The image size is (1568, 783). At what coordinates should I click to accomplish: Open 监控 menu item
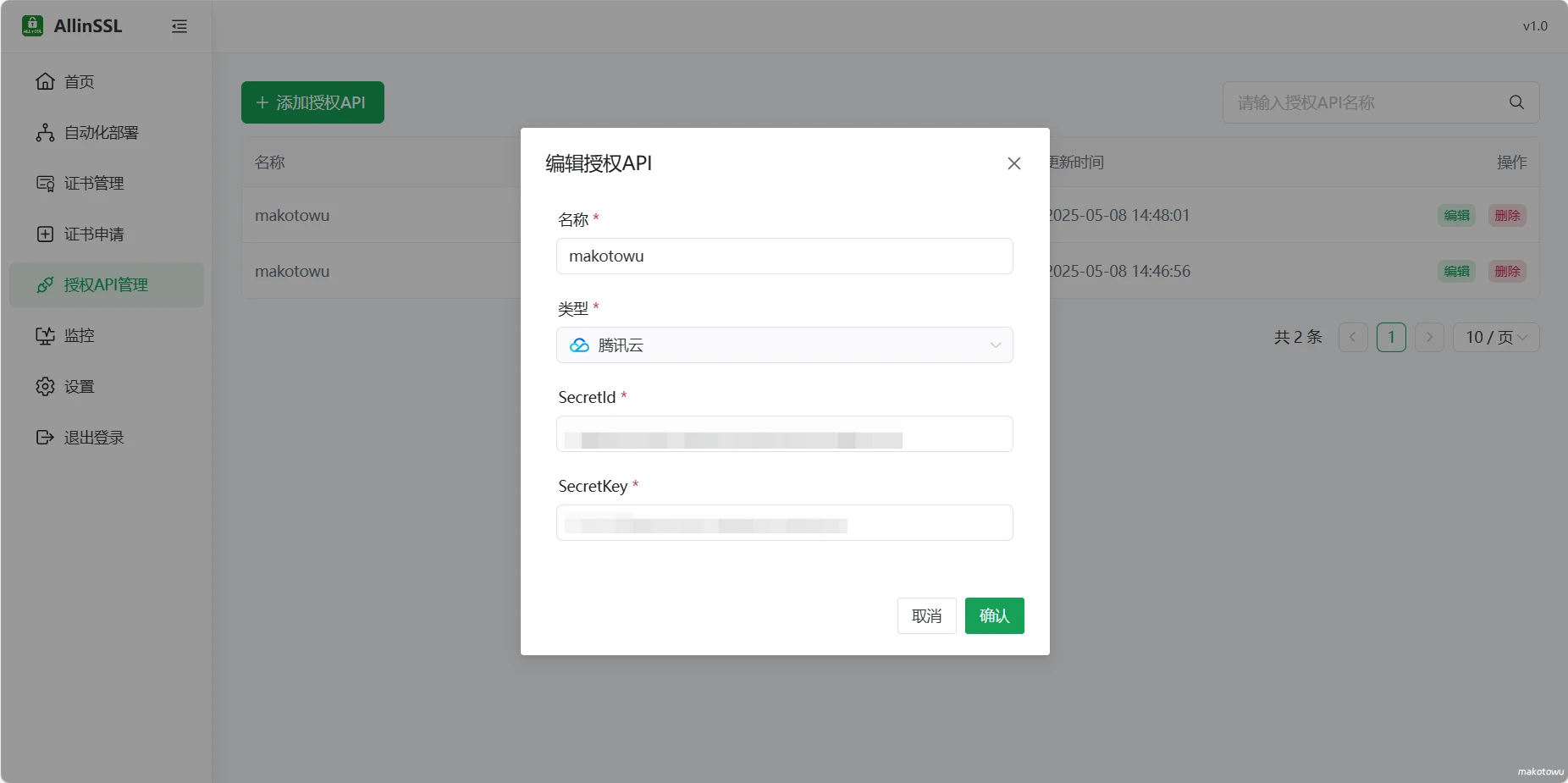coord(107,335)
